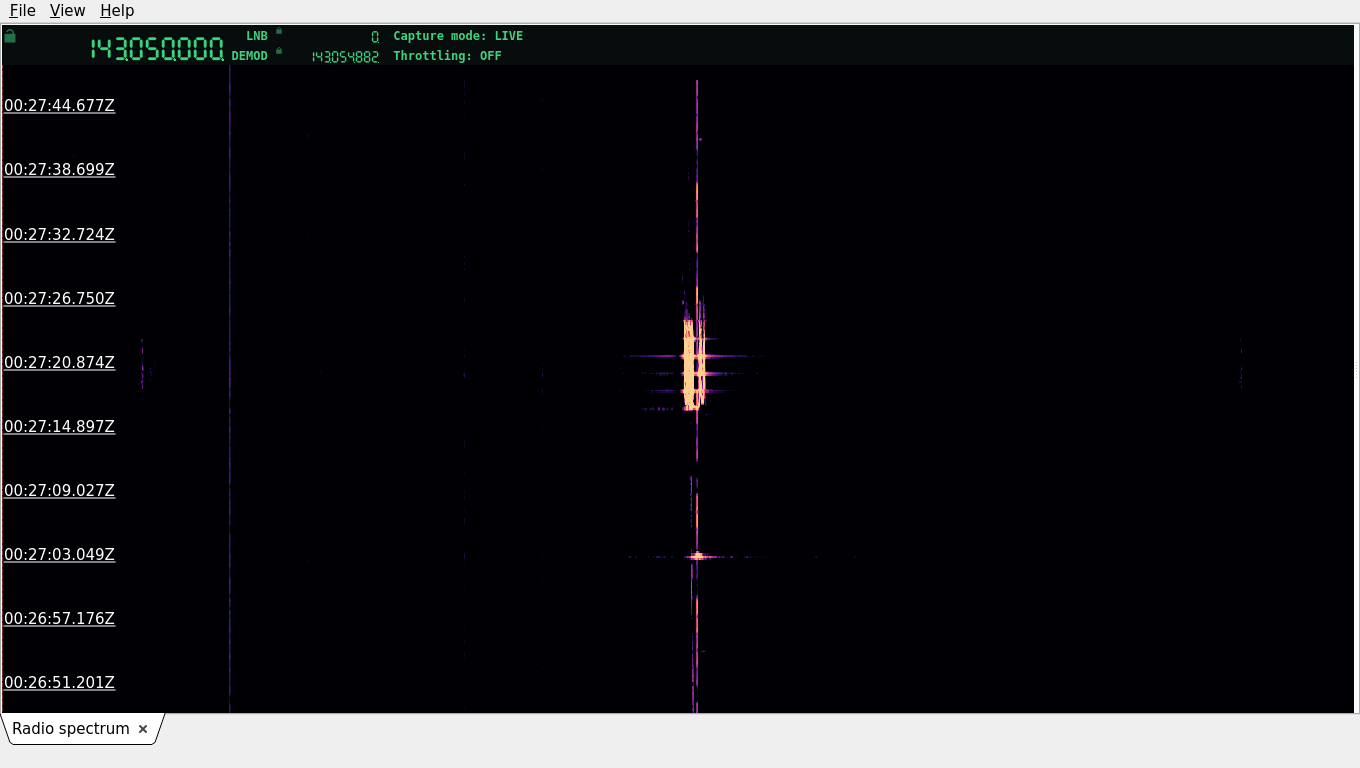Click timestamp 00:26:57.176Z

pyautogui.click(x=60, y=619)
